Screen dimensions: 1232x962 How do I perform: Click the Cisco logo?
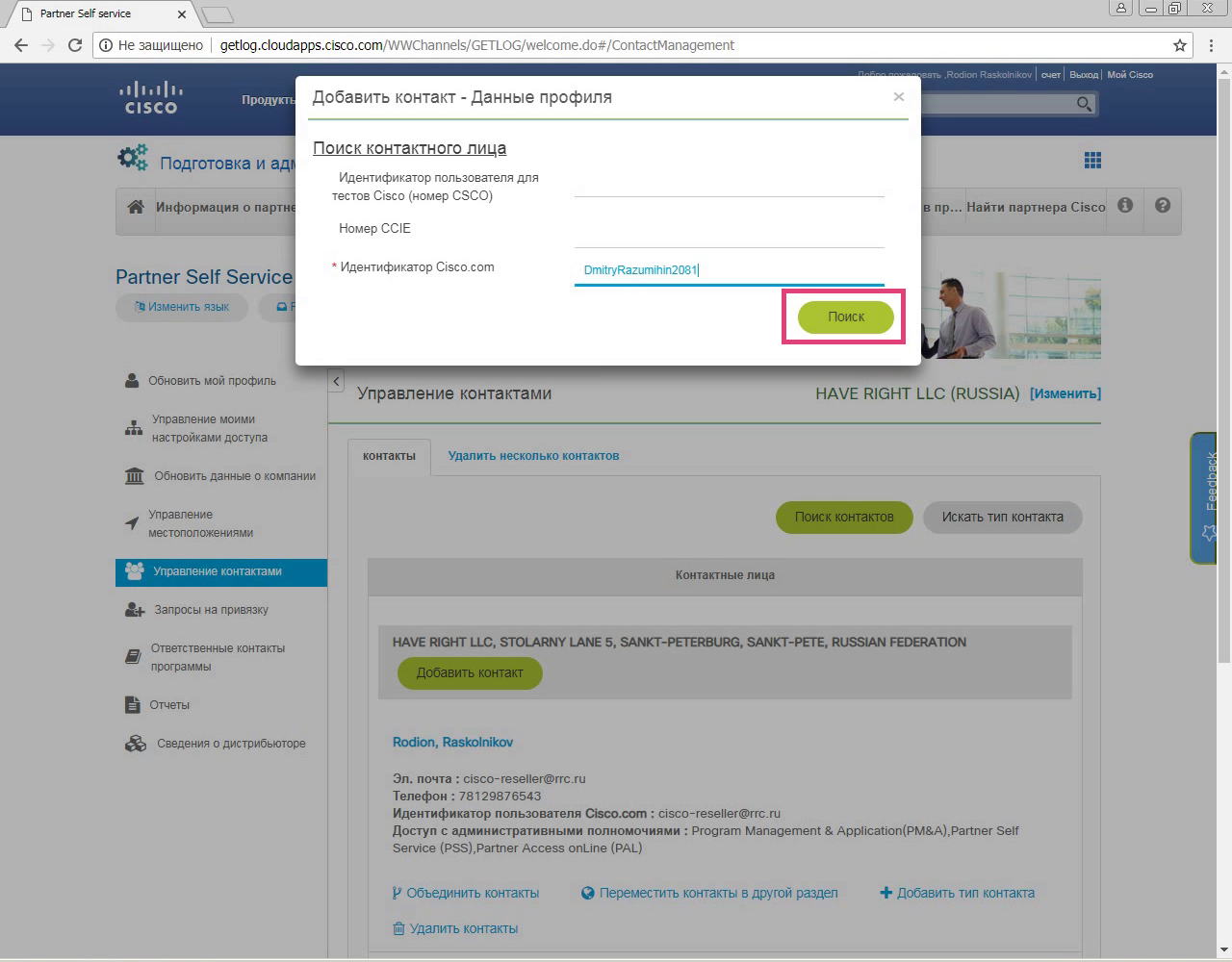point(151,98)
